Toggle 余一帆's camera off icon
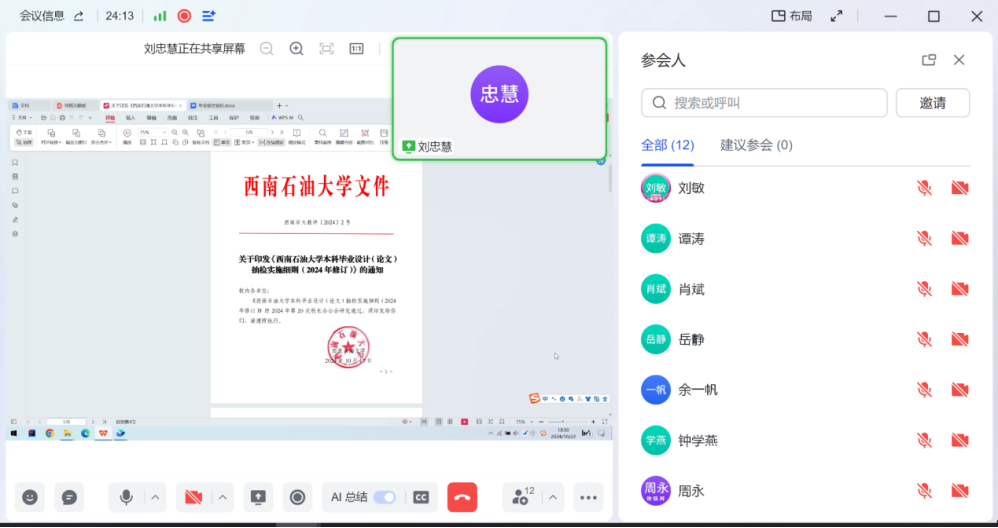 (960, 389)
